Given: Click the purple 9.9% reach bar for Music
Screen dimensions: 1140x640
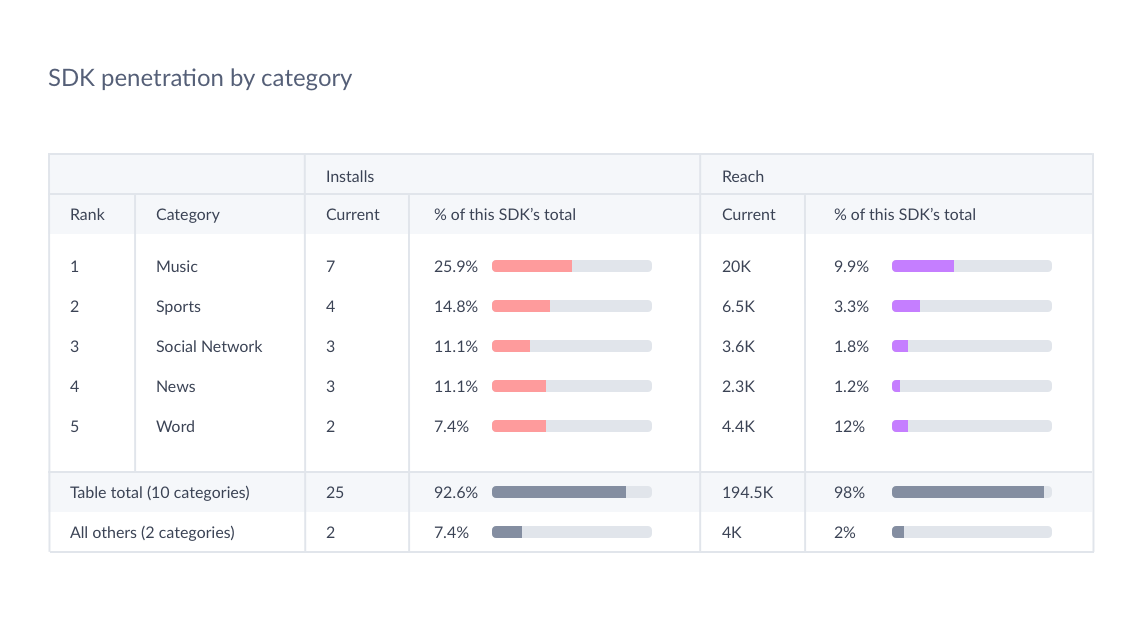Looking at the screenshot, I should tap(923, 266).
